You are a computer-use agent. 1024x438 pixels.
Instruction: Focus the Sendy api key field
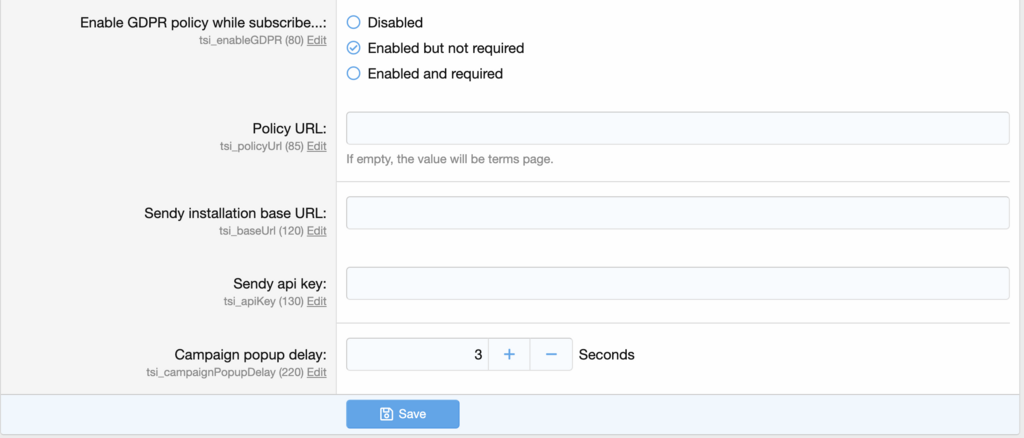677,283
